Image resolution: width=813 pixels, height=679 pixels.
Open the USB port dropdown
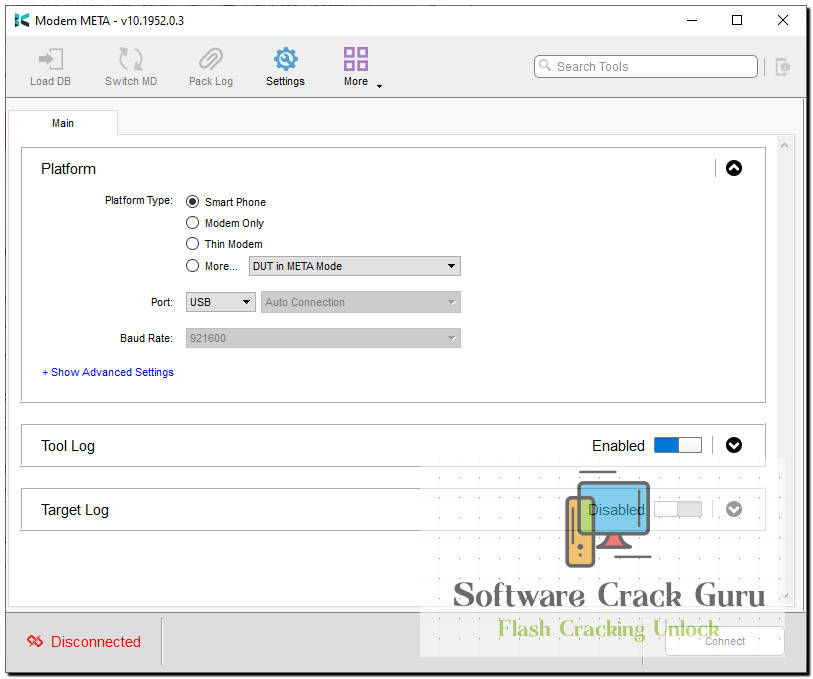tap(221, 302)
